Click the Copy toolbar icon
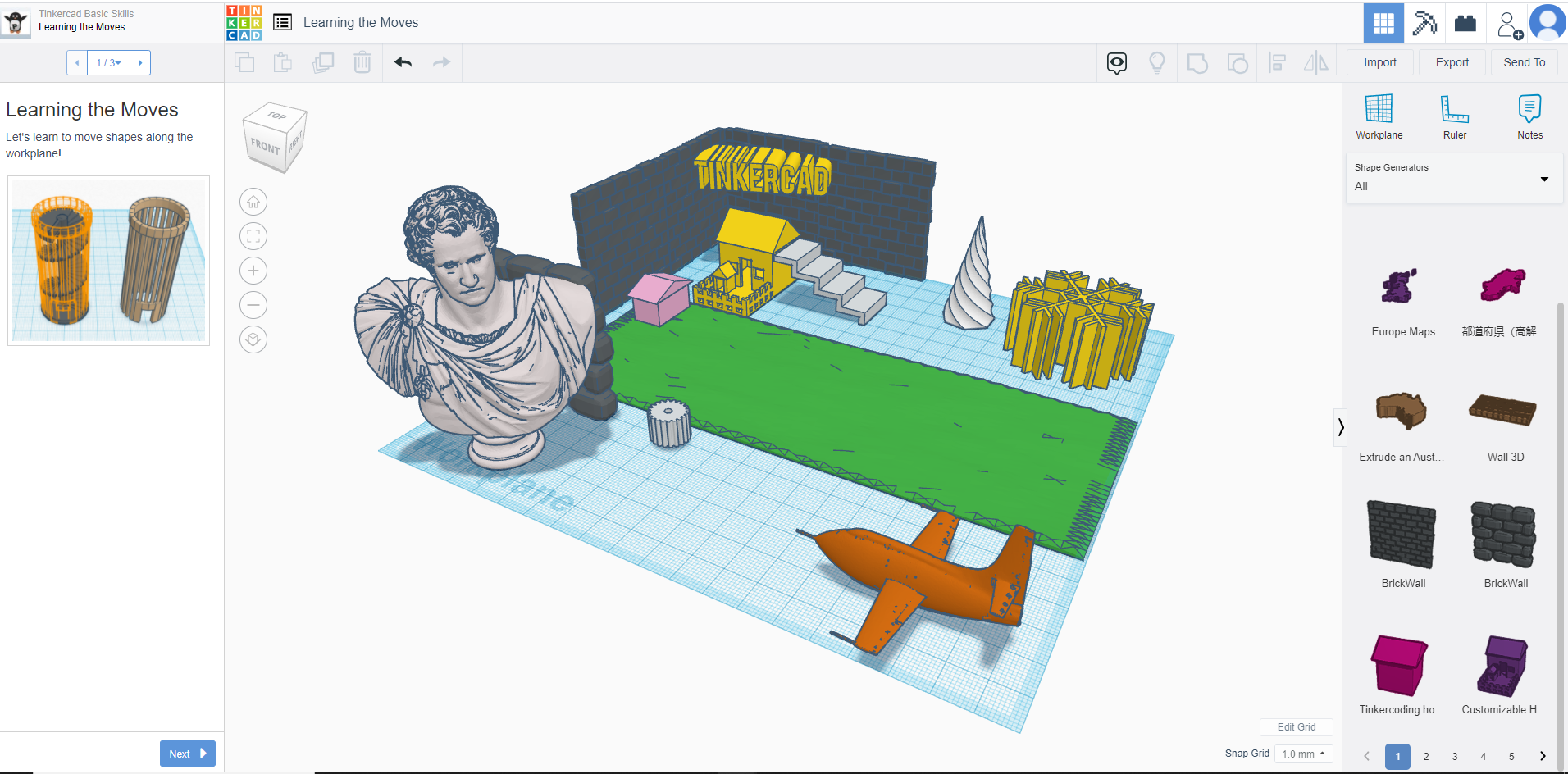 pos(244,62)
